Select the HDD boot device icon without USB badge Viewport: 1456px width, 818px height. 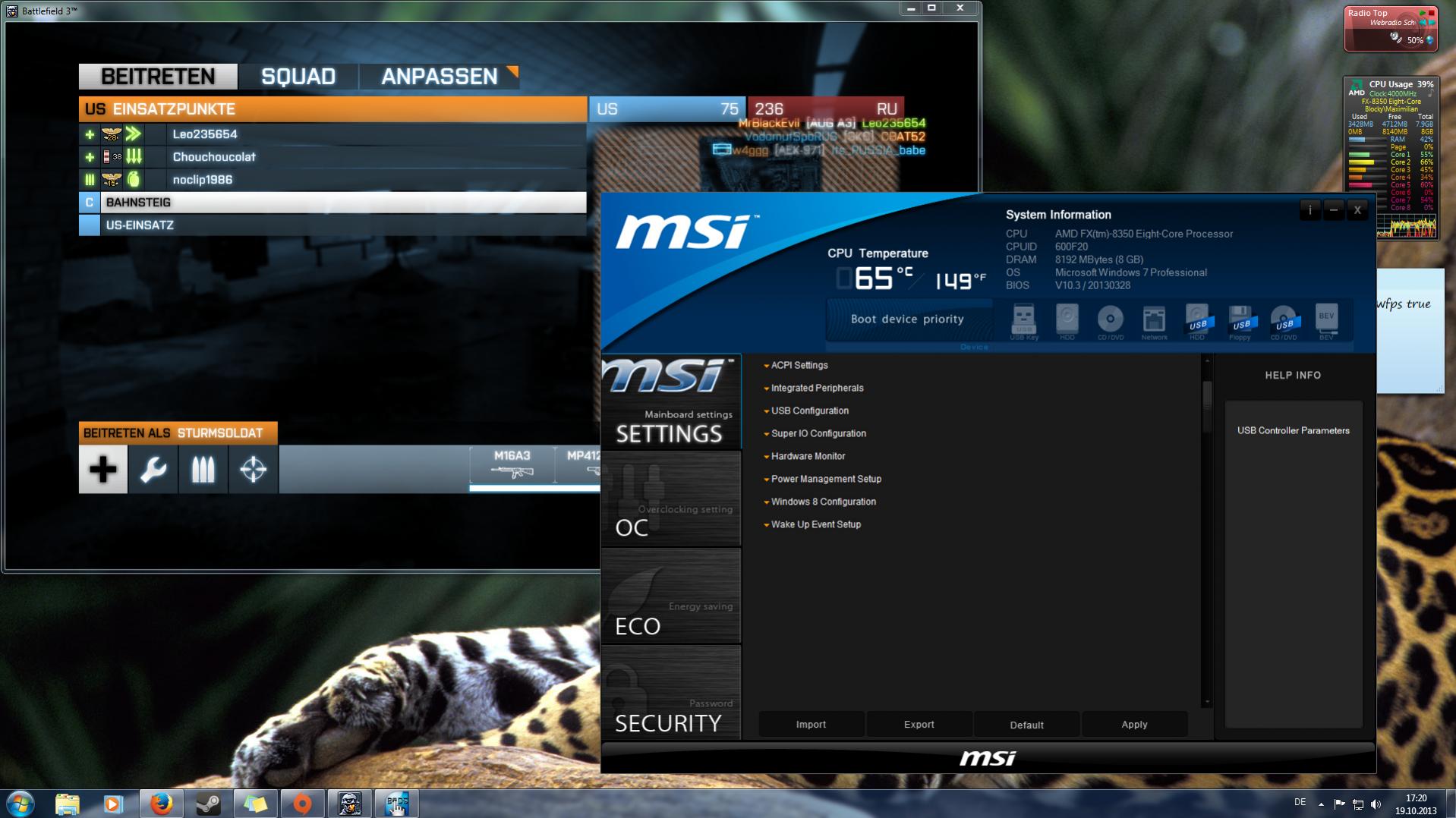(x=1067, y=319)
